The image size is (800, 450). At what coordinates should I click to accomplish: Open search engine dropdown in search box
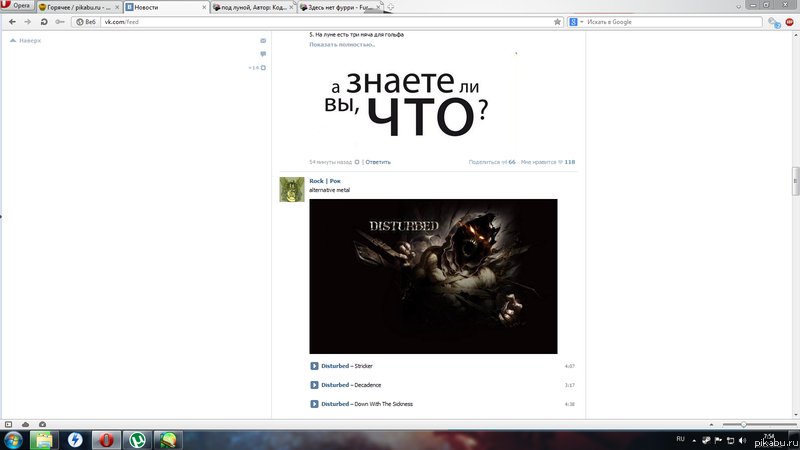(x=577, y=21)
